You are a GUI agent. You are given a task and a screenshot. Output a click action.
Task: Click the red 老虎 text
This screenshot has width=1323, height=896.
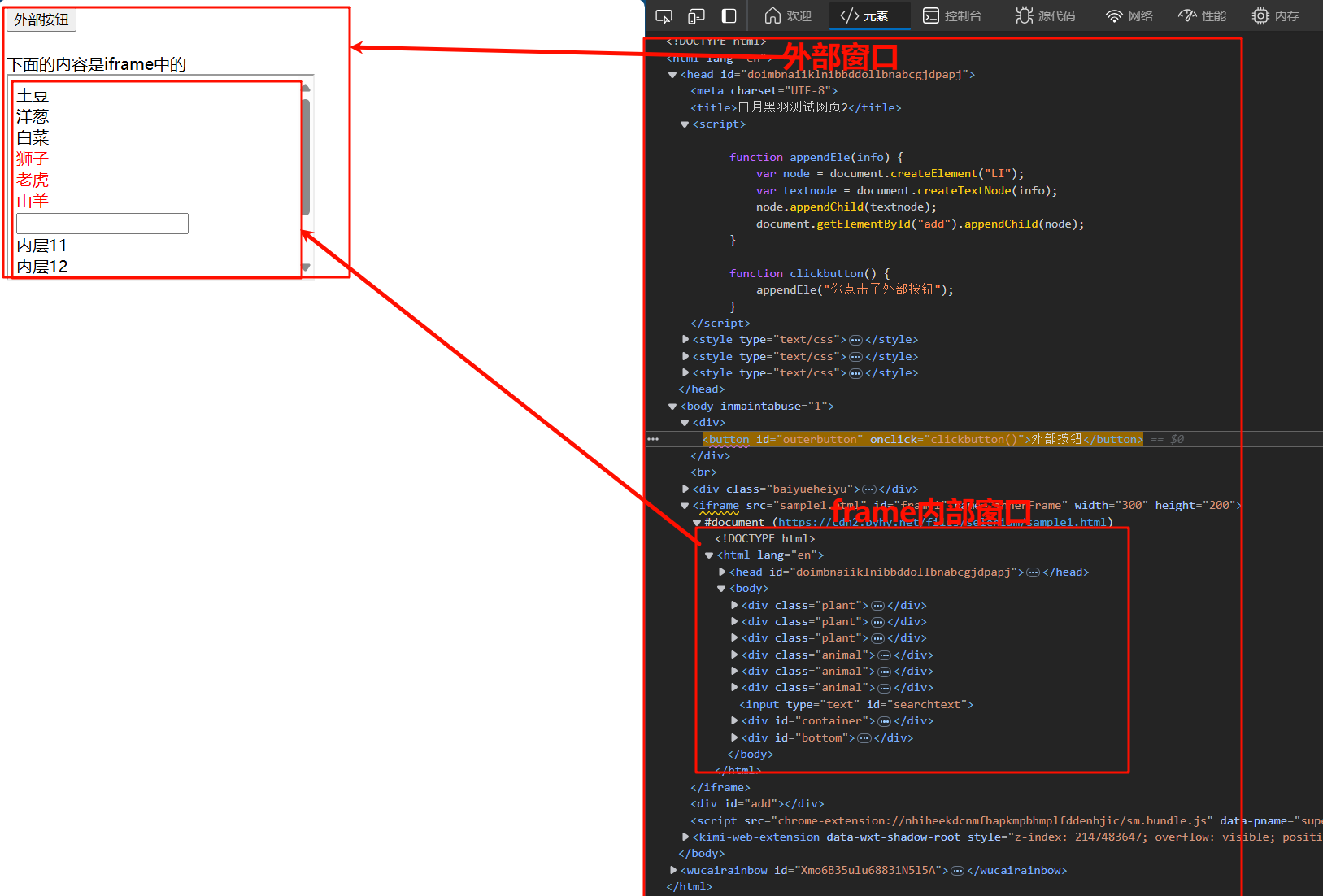[x=33, y=181]
